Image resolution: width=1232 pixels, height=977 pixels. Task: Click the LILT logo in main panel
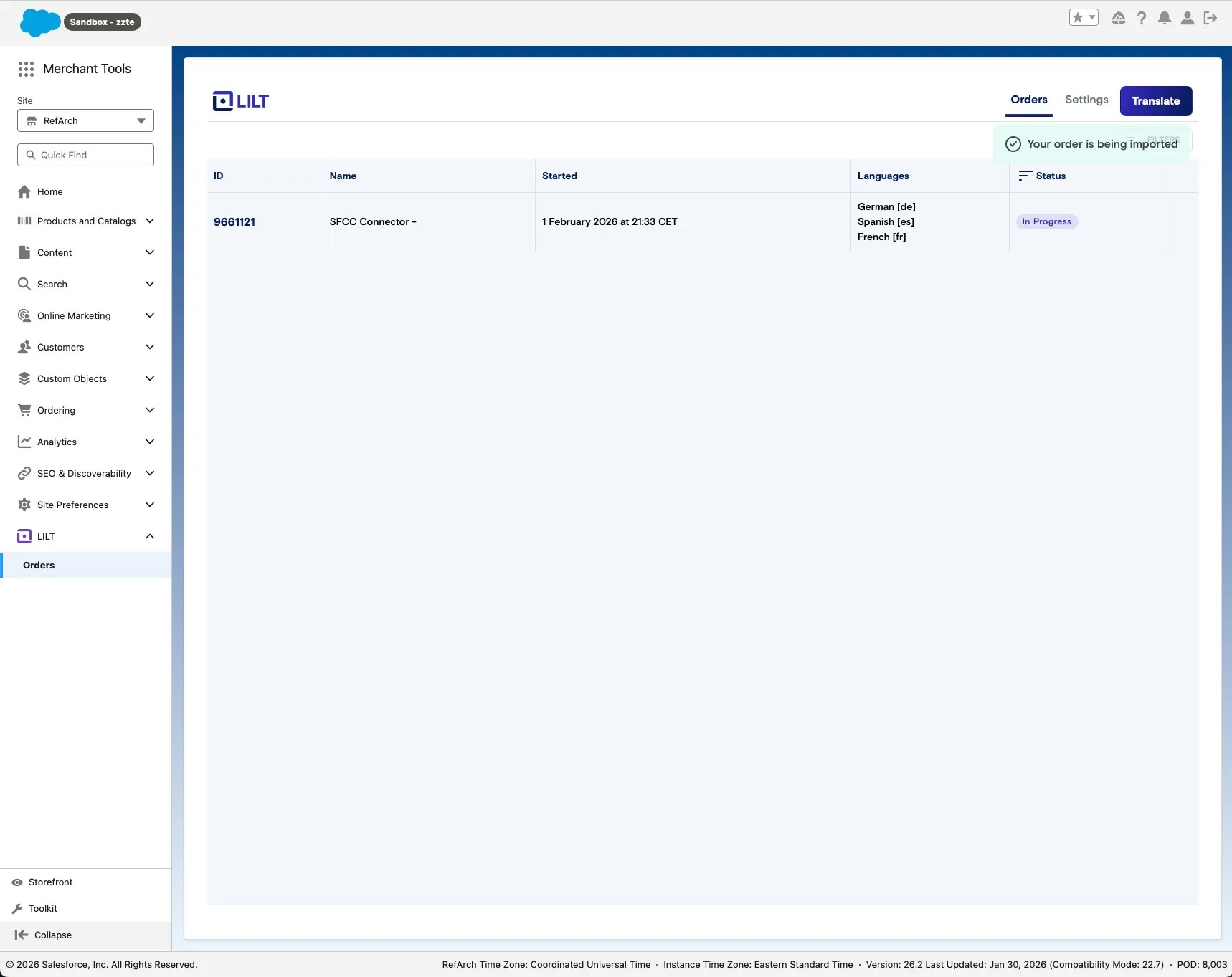[x=241, y=101]
